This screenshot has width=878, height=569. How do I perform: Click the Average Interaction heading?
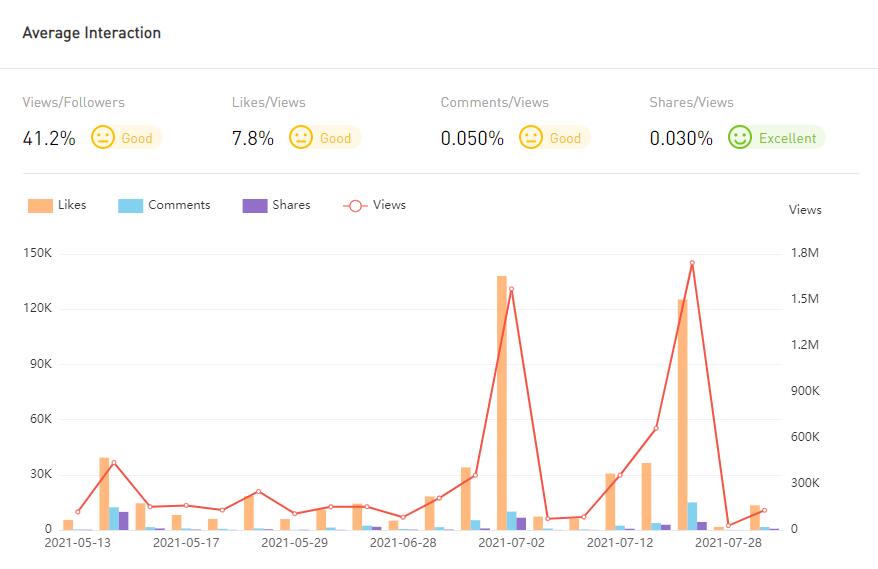92,33
